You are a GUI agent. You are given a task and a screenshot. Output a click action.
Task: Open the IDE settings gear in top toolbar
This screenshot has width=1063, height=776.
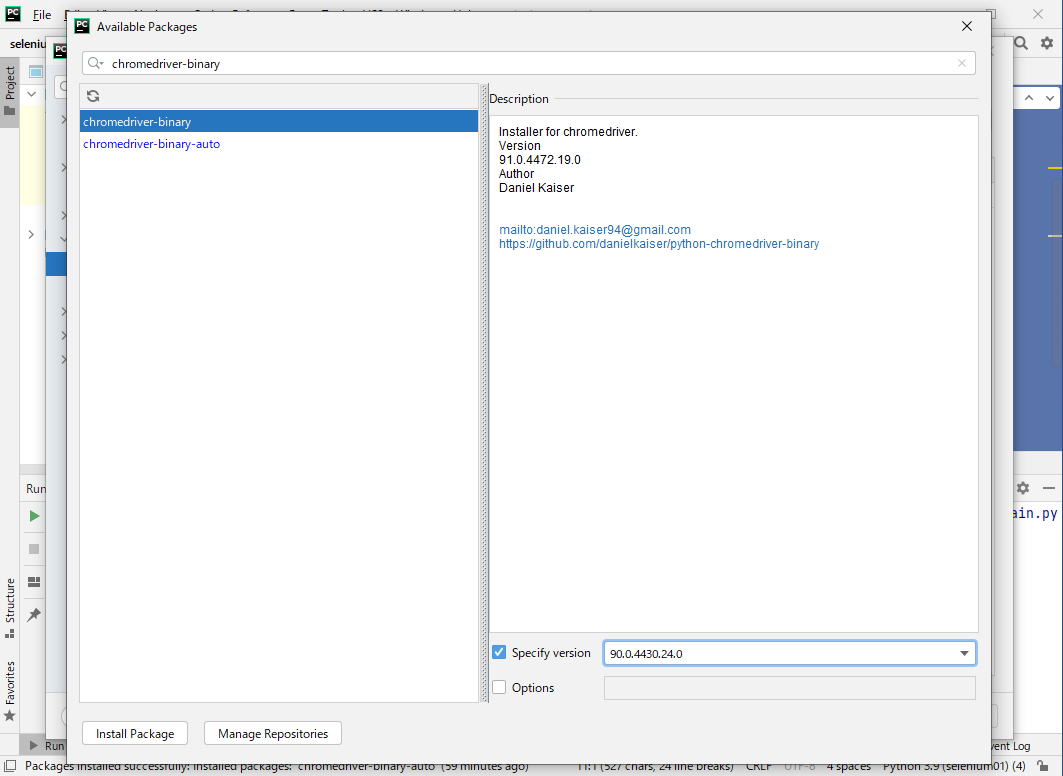[1047, 43]
